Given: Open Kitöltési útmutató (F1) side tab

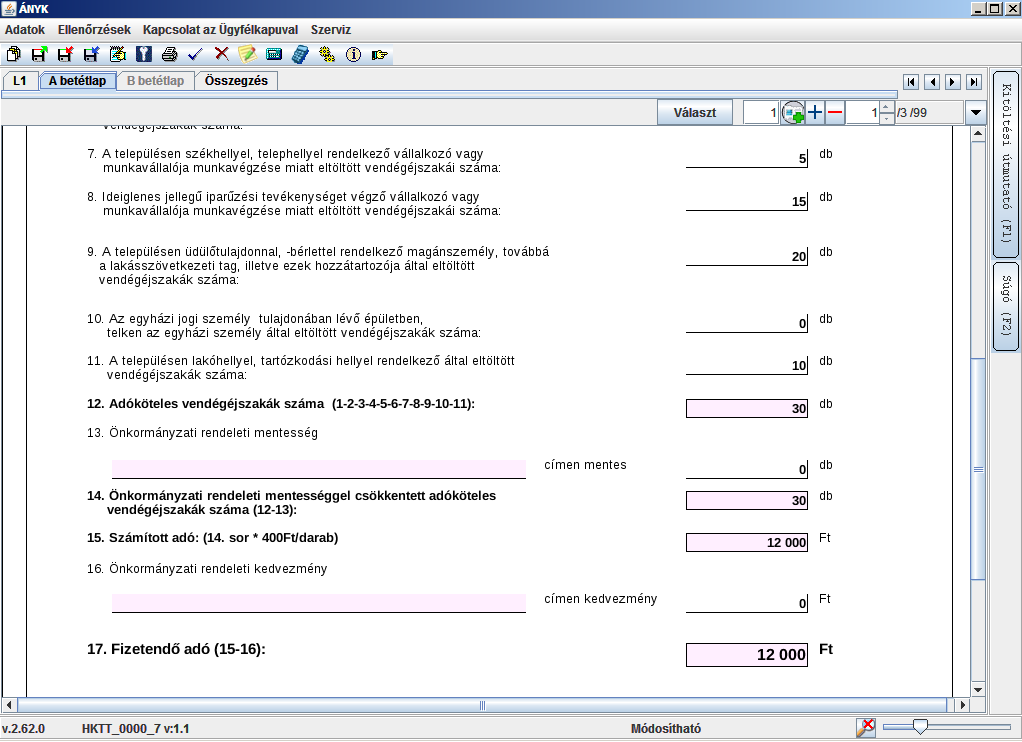Looking at the screenshot, I should point(1006,163).
